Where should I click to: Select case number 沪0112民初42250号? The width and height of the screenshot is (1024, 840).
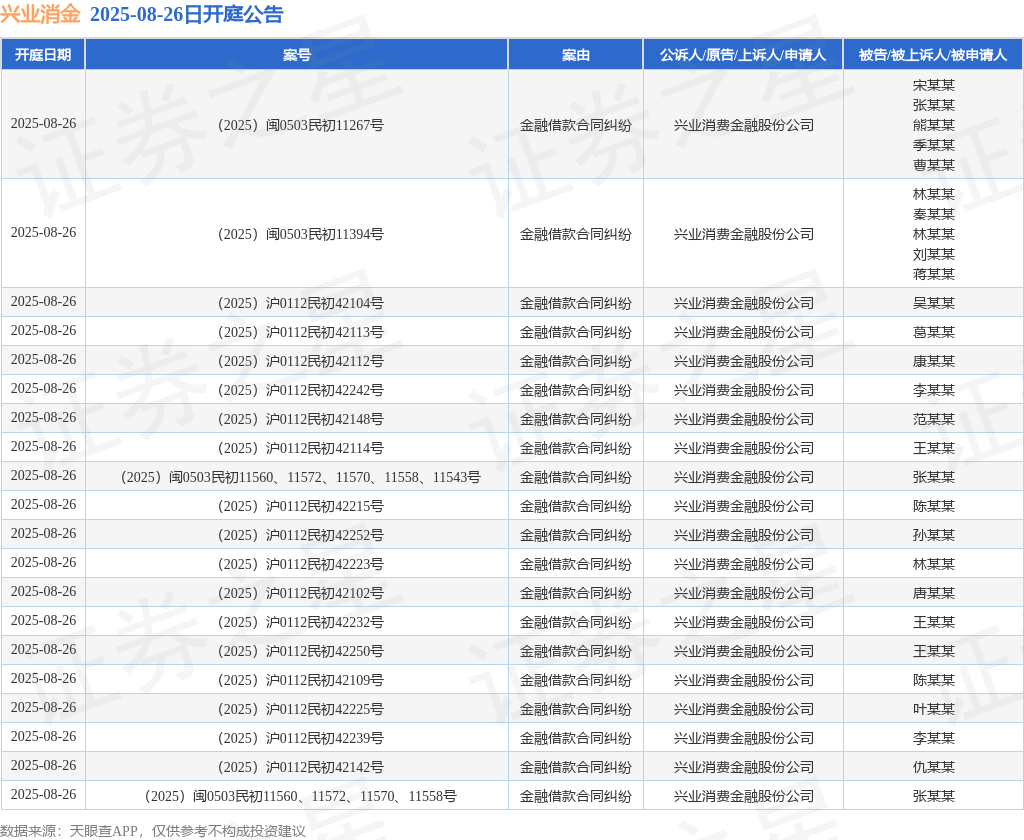(x=300, y=651)
